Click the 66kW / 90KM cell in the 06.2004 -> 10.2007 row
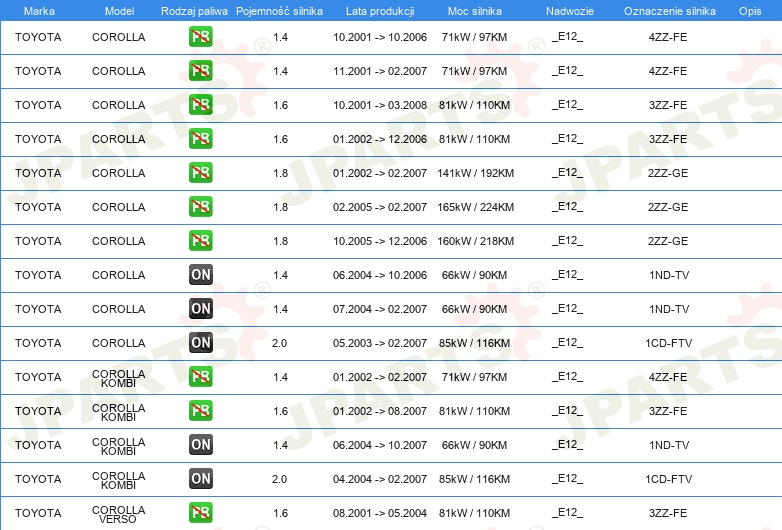The width and height of the screenshot is (782, 530). (x=474, y=445)
